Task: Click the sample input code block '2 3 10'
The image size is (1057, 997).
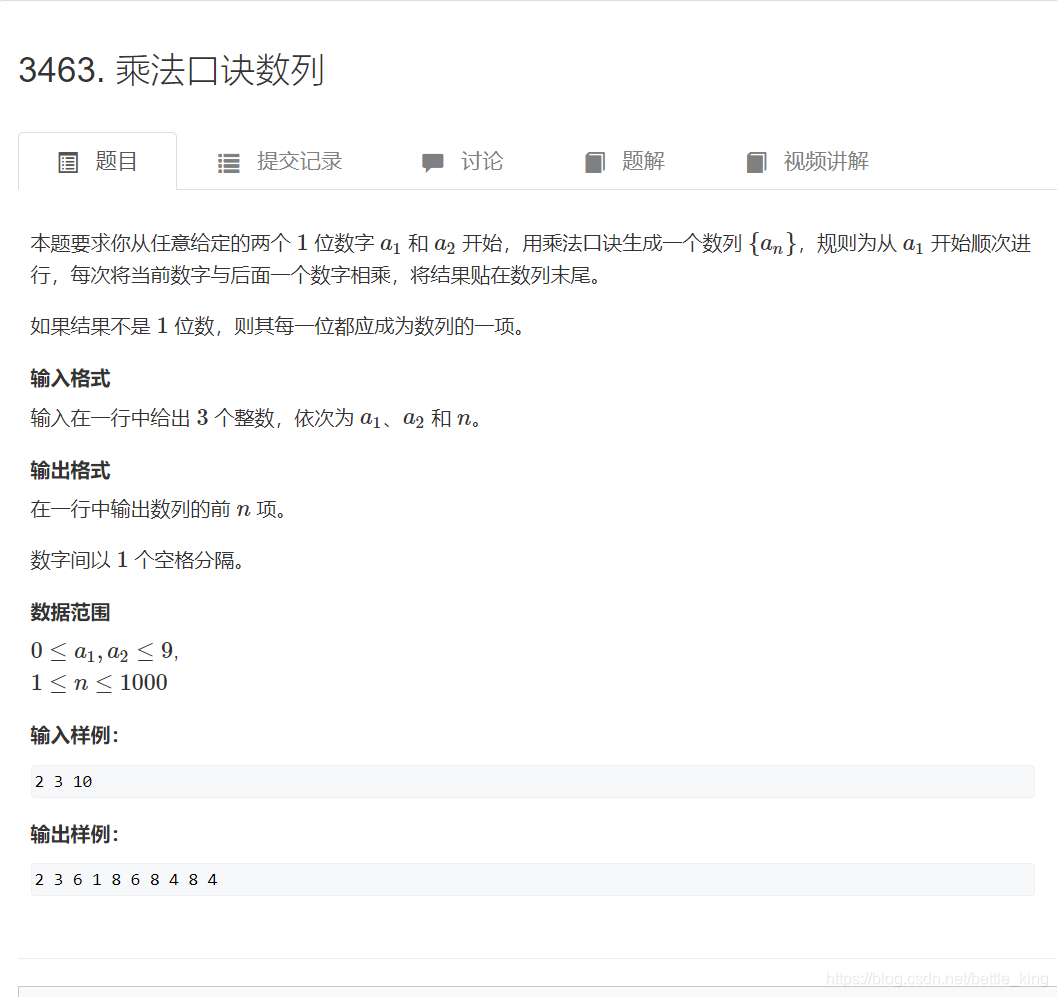Action: click(x=533, y=781)
